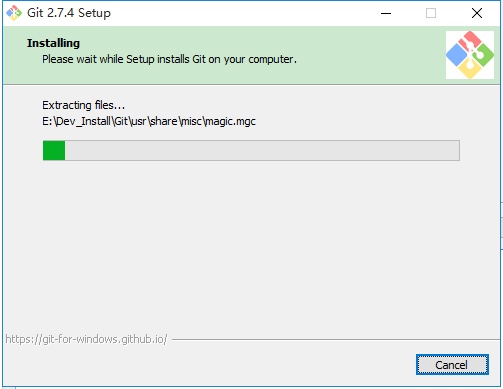The image size is (503, 389).
Task: Cancel the Git installation
Action: pos(452,365)
